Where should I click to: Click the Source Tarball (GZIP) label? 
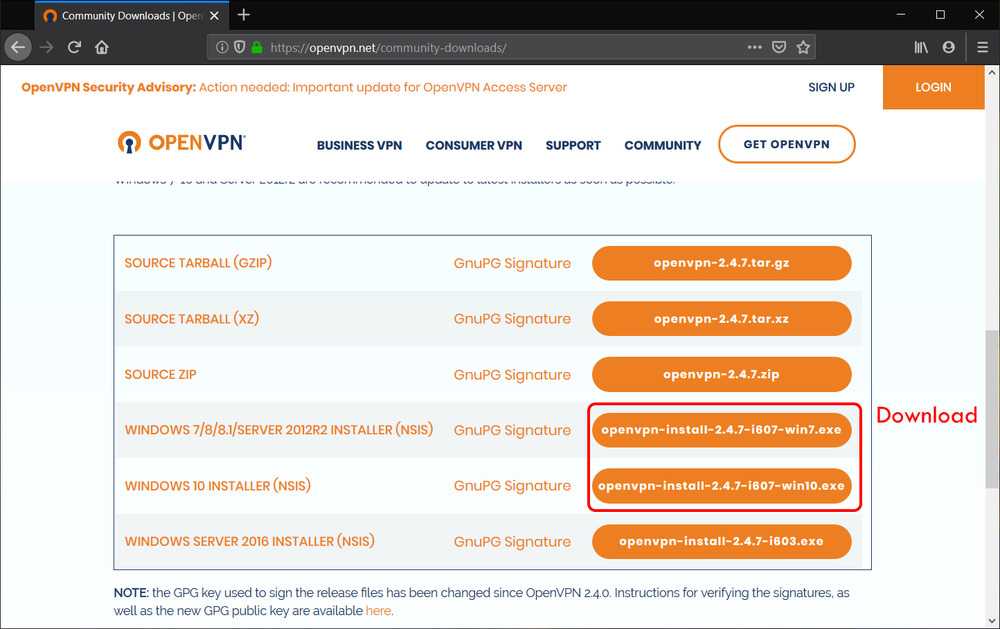(198, 263)
